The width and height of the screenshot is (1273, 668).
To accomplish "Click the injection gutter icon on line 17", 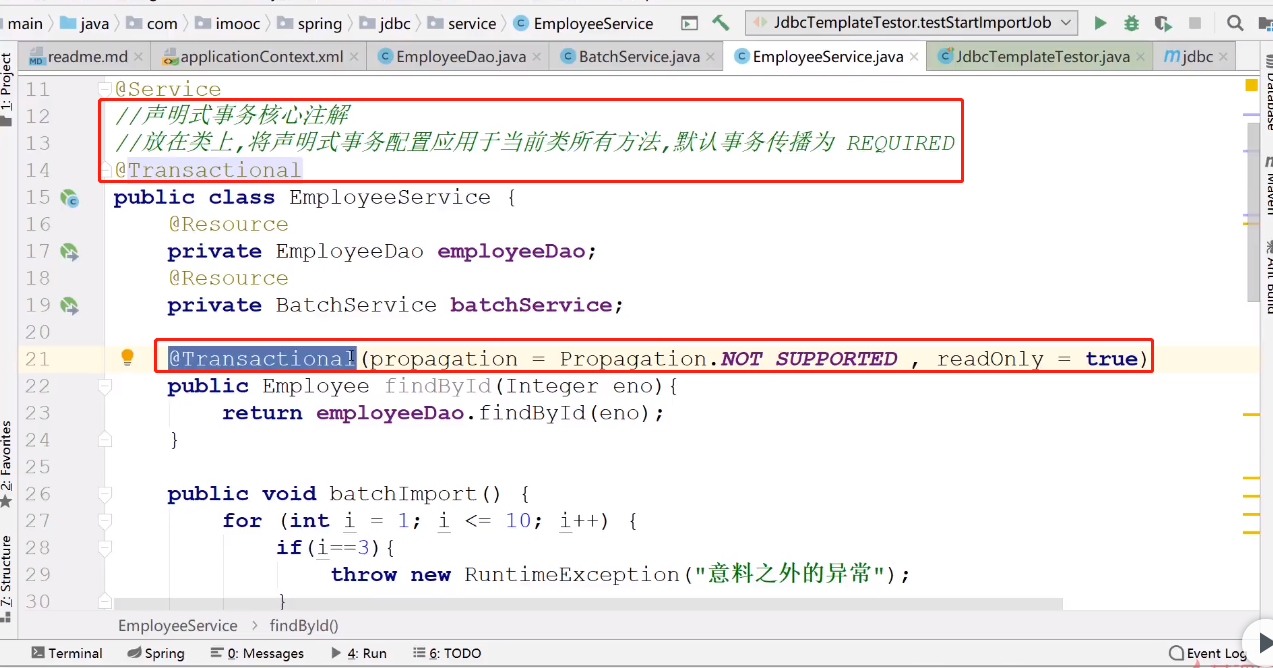I will point(69,252).
